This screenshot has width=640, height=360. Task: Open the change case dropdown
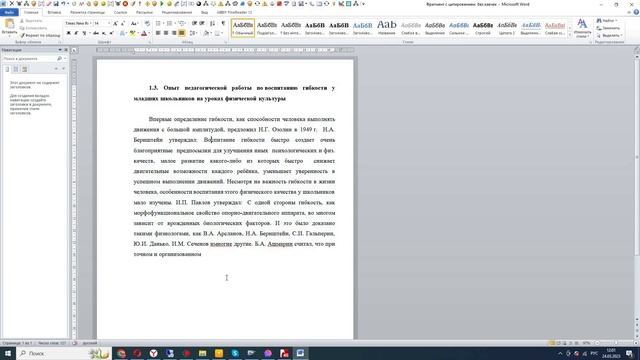[x=134, y=23]
